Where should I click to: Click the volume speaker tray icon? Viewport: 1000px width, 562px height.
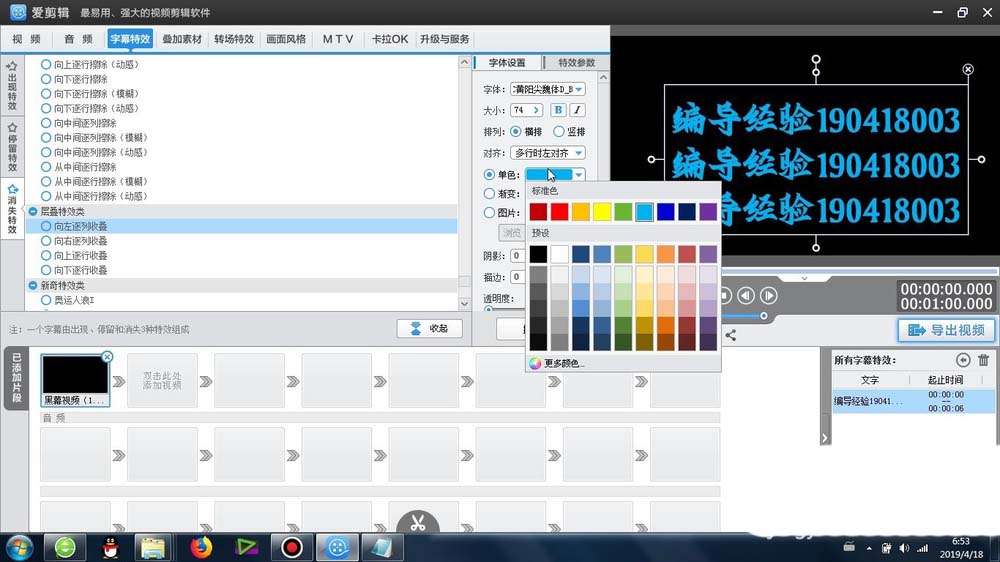coord(904,548)
